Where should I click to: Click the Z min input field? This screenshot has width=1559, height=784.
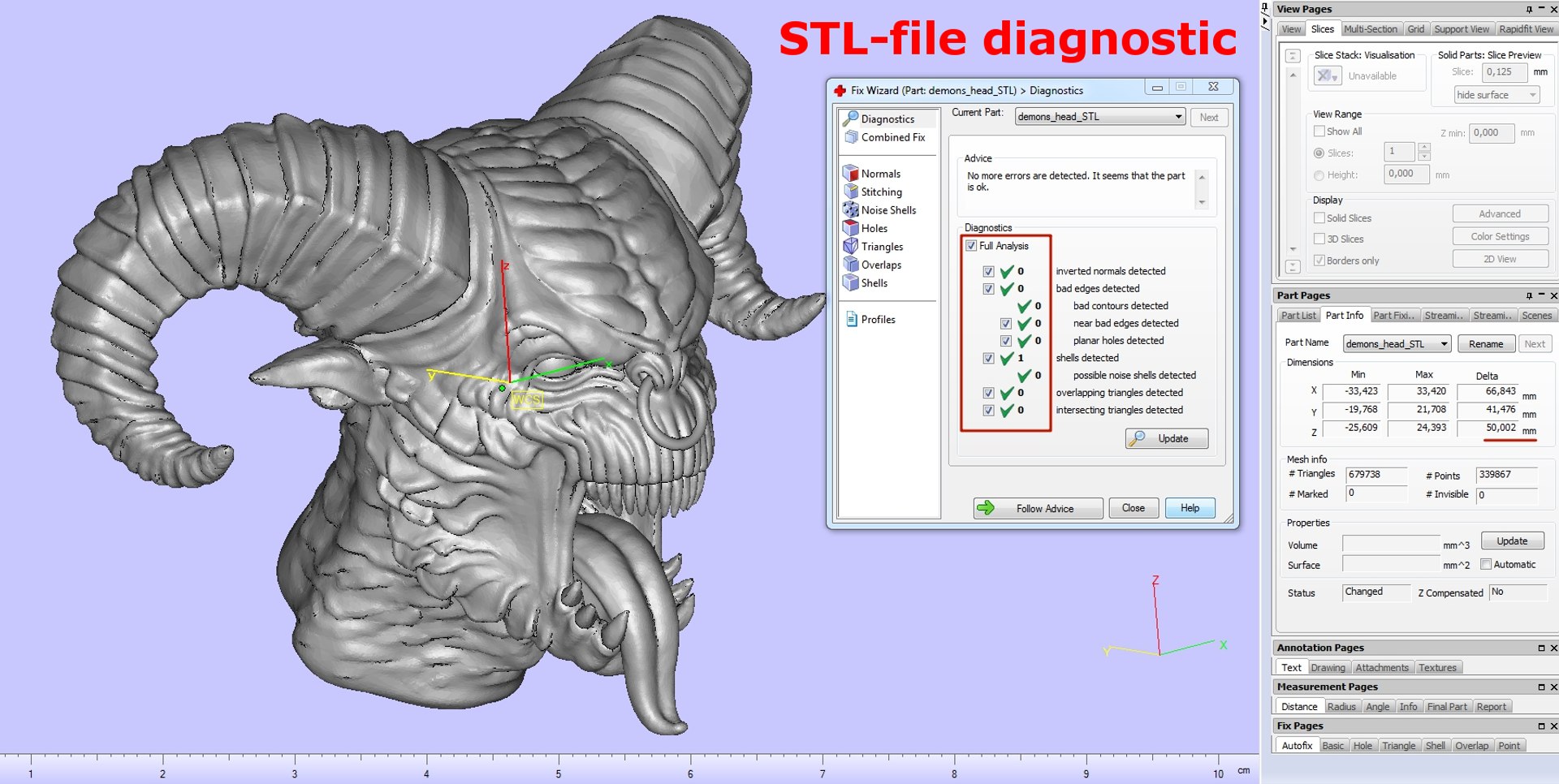[1492, 133]
